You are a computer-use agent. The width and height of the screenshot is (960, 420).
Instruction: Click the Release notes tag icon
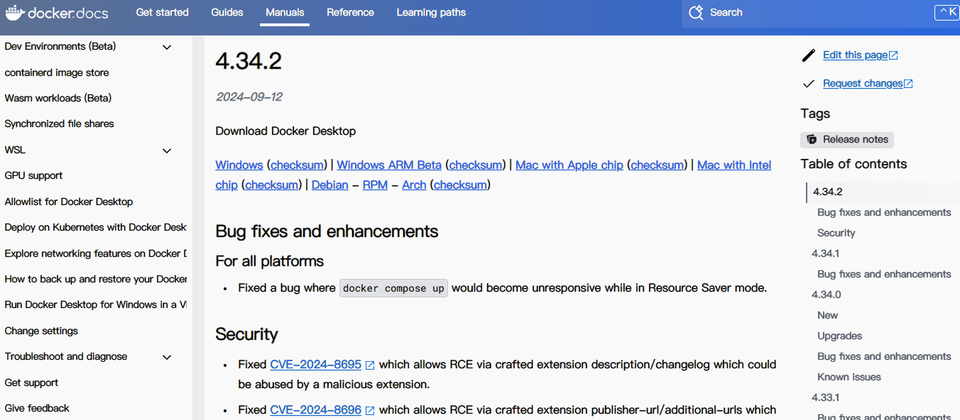[x=812, y=140]
